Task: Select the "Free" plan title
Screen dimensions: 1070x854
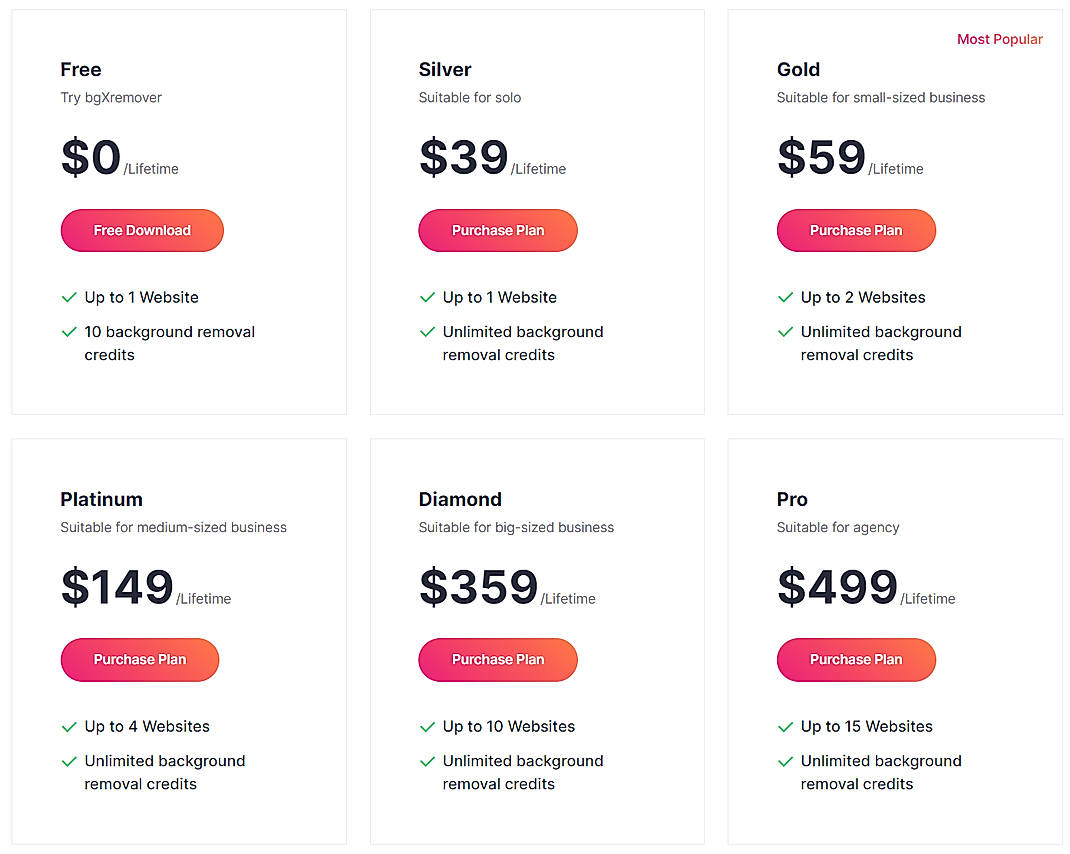Action: (x=80, y=69)
